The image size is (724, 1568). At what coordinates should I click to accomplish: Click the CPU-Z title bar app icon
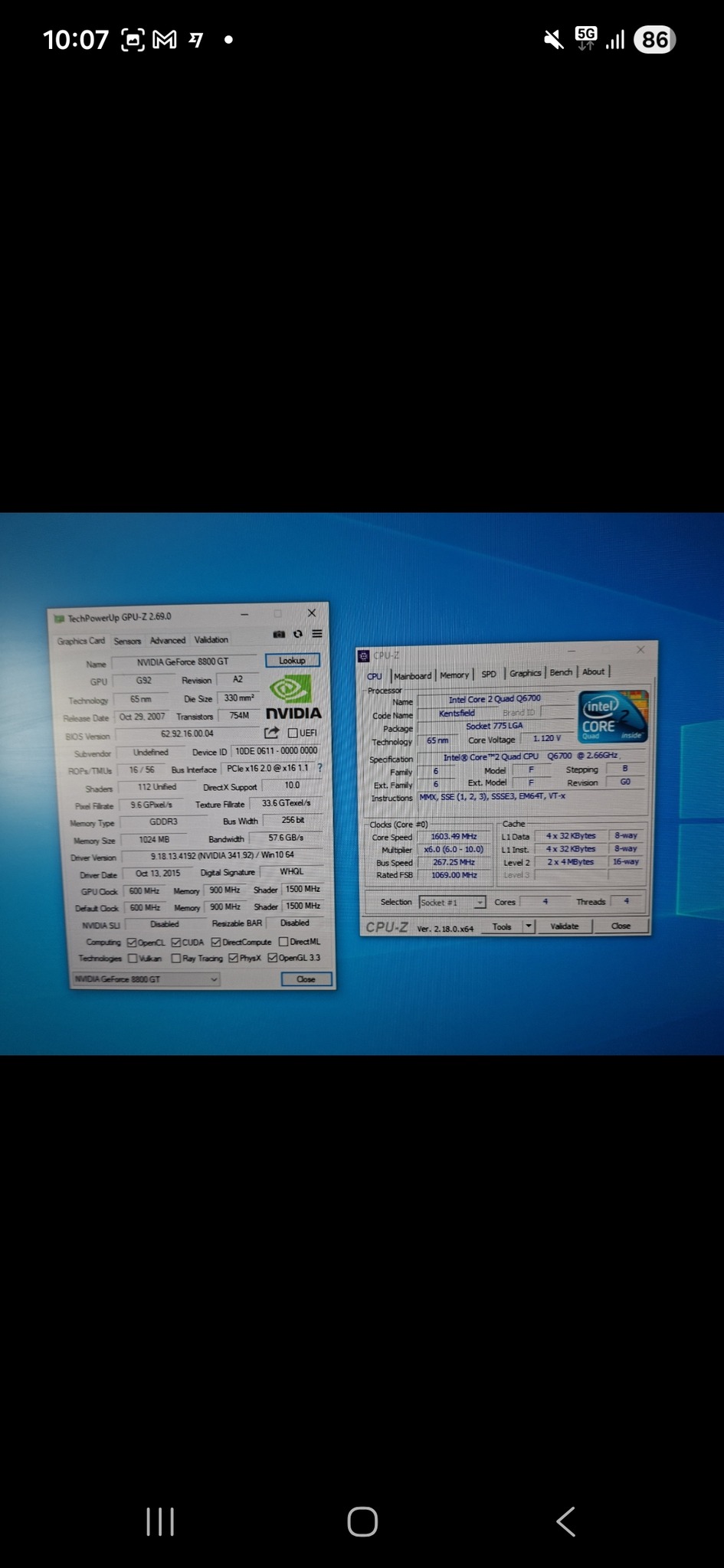click(364, 655)
